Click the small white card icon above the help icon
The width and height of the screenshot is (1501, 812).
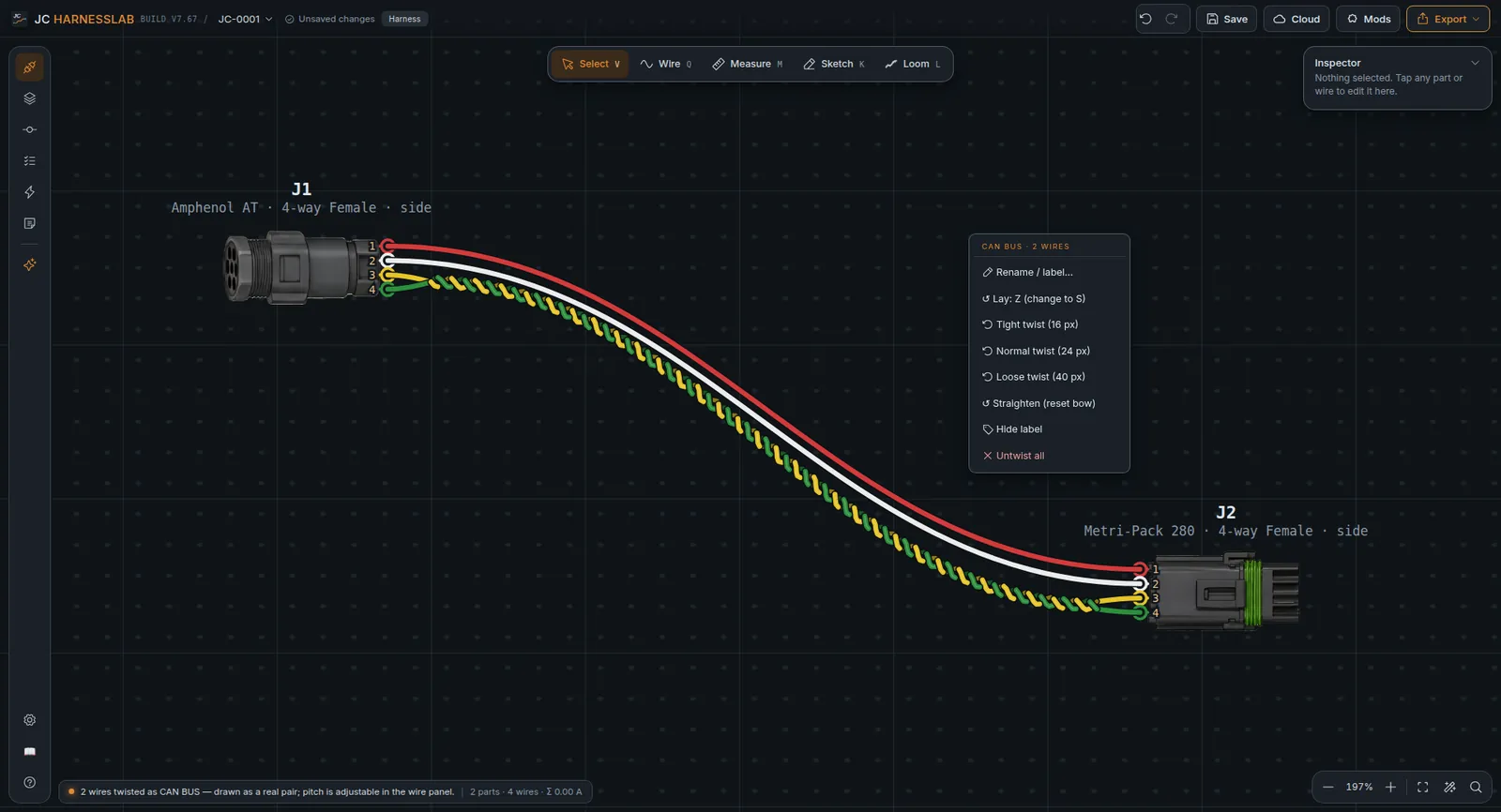pyautogui.click(x=30, y=751)
